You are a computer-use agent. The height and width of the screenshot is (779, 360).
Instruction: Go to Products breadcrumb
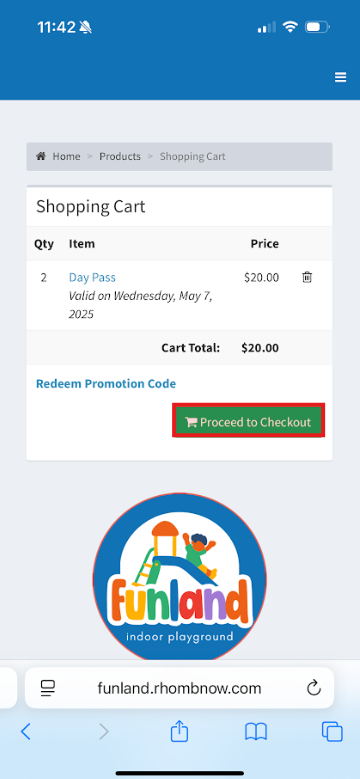(120, 156)
